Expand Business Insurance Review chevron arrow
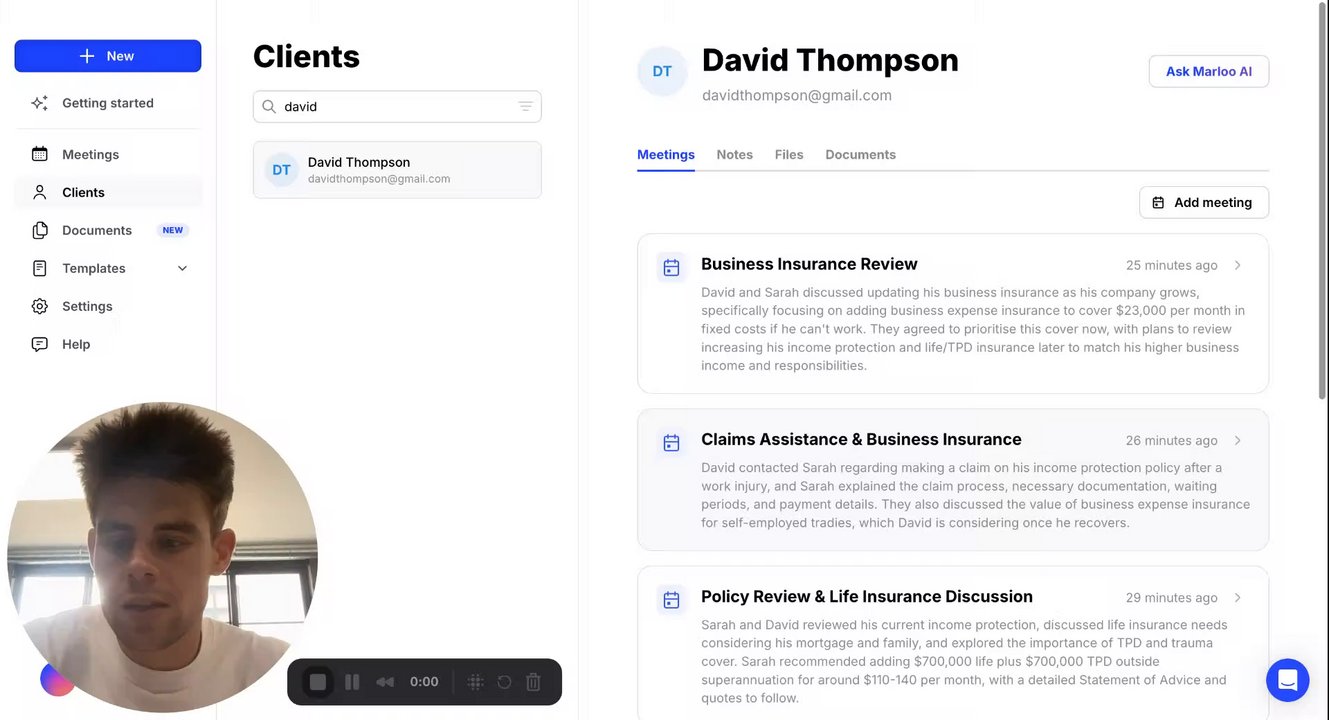 click(x=1238, y=265)
